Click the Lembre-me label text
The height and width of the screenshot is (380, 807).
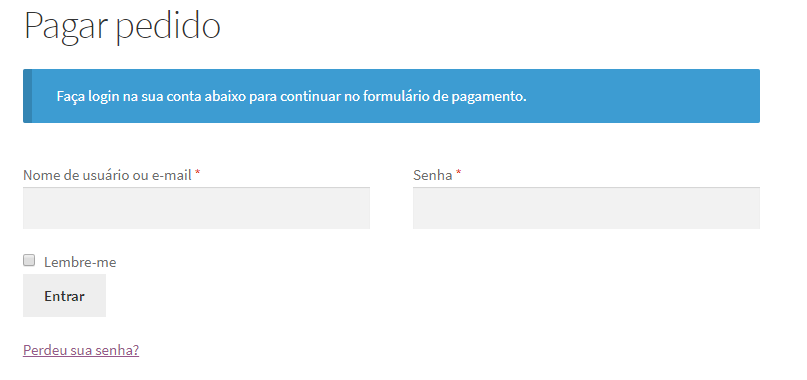coord(80,263)
